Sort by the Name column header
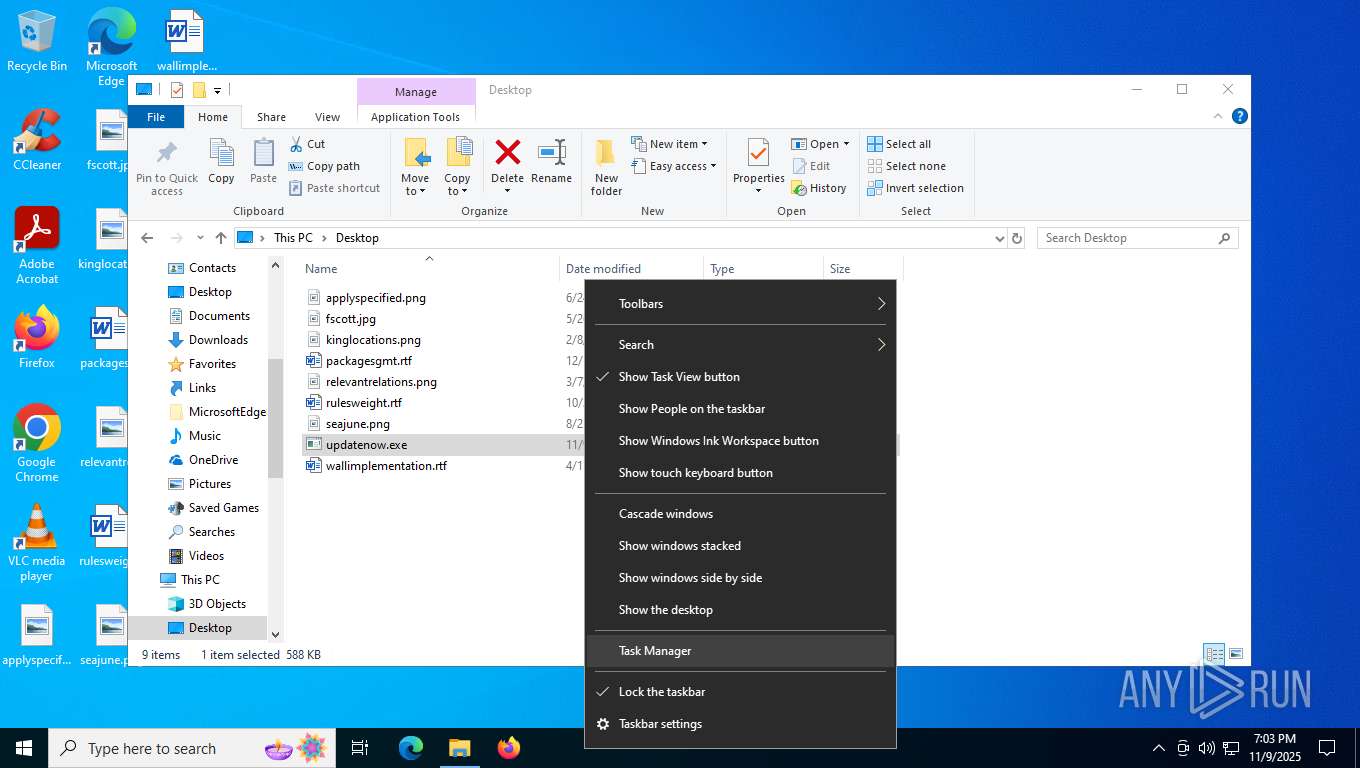The width and height of the screenshot is (1360, 768). (x=429, y=269)
